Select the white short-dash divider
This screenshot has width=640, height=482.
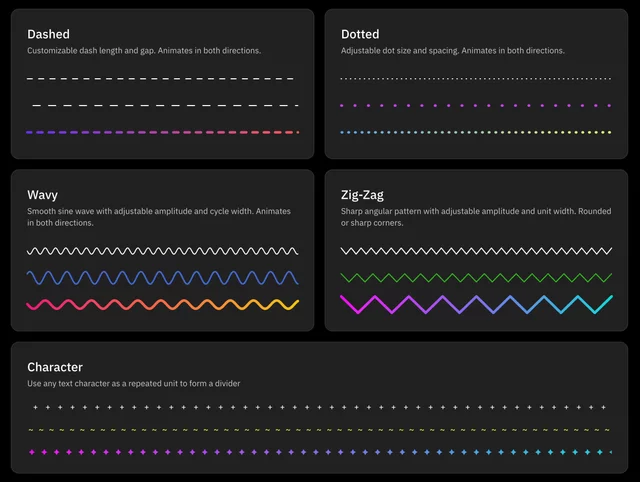(160, 78)
